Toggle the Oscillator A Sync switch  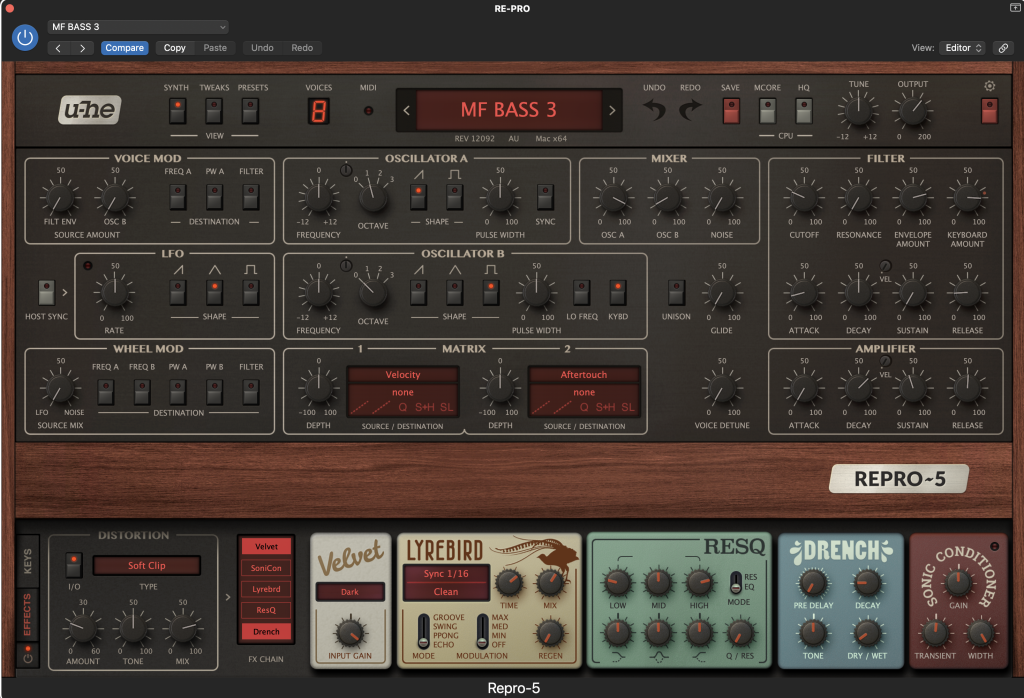(x=545, y=197)
